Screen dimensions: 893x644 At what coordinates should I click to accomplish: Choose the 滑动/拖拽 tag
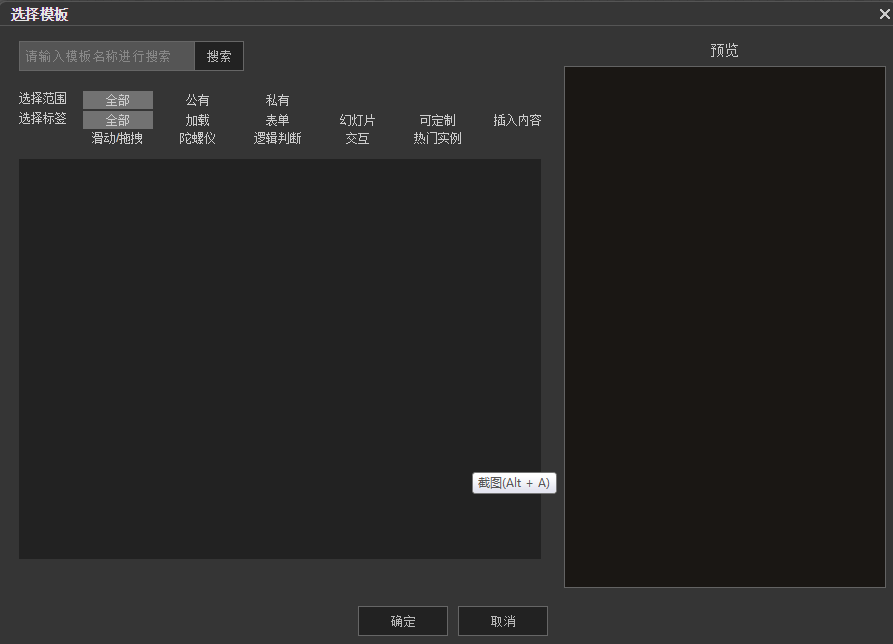pos(118,138)
